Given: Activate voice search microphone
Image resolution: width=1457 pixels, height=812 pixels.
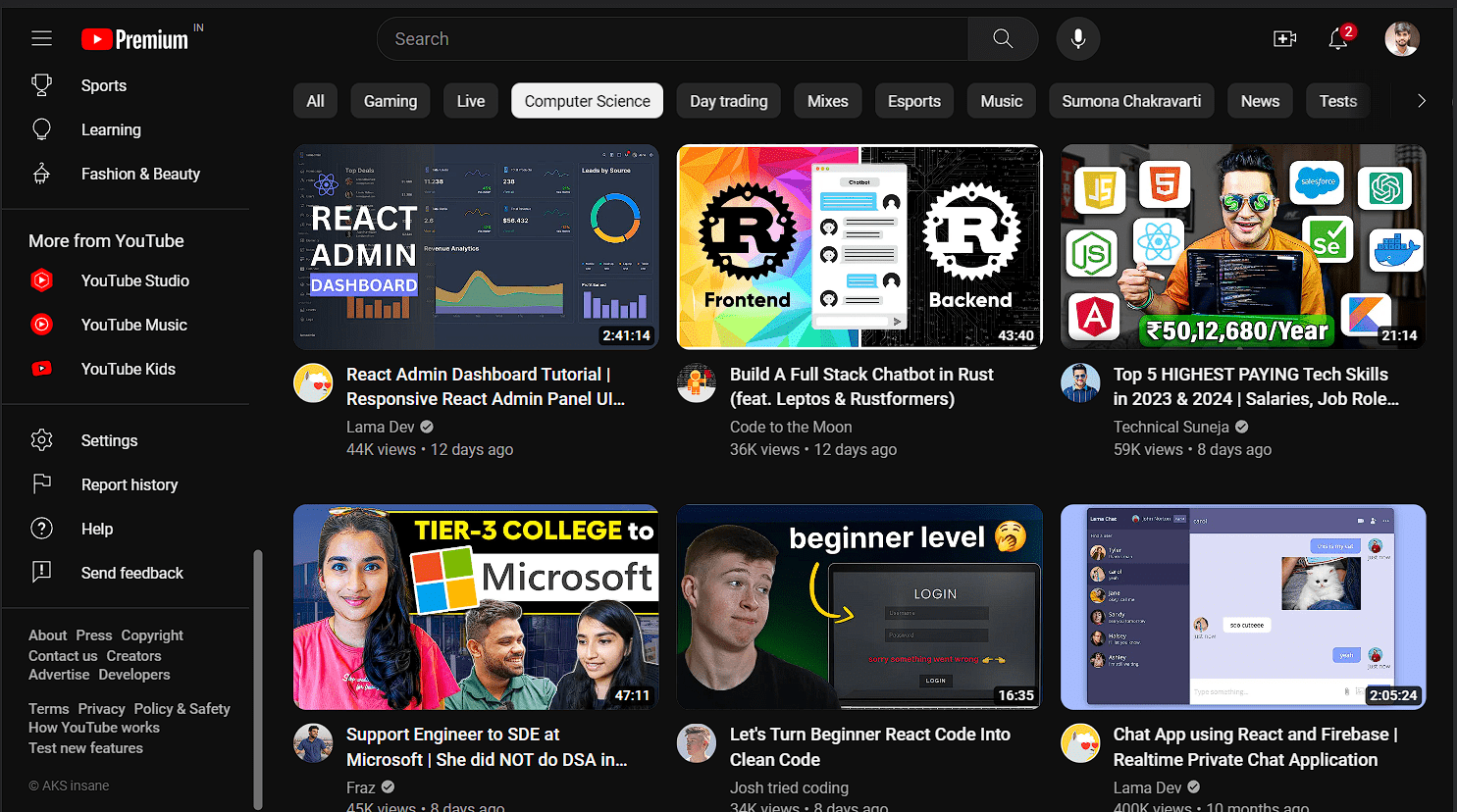Looking at the screenshot, I should pos(1077,39).
